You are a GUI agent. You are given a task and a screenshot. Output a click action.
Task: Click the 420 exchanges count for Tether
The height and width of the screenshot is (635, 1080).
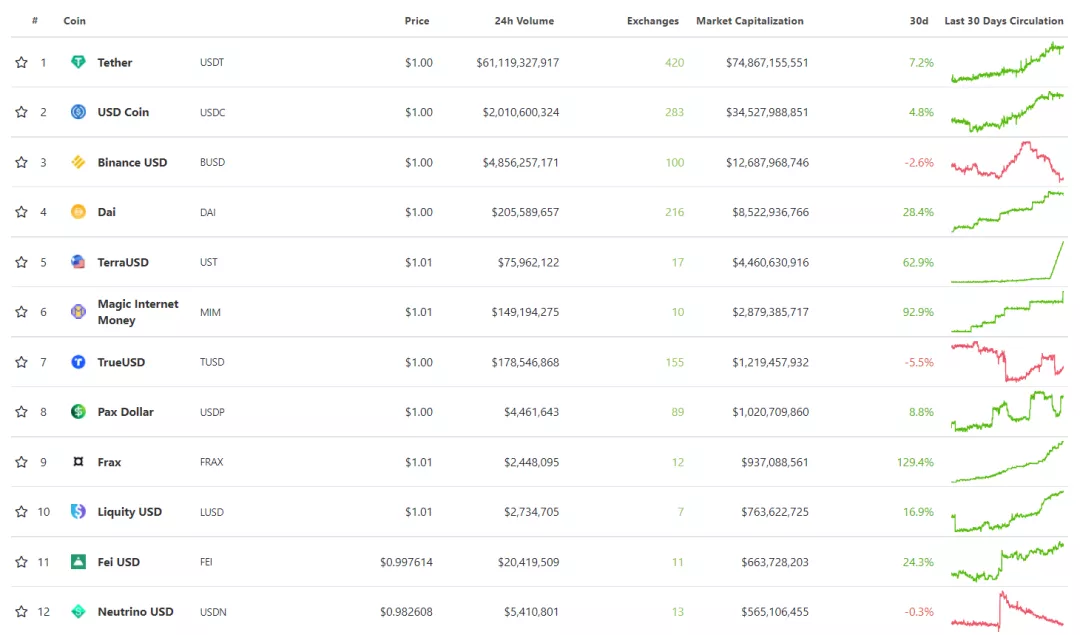(x=674, y=62)
